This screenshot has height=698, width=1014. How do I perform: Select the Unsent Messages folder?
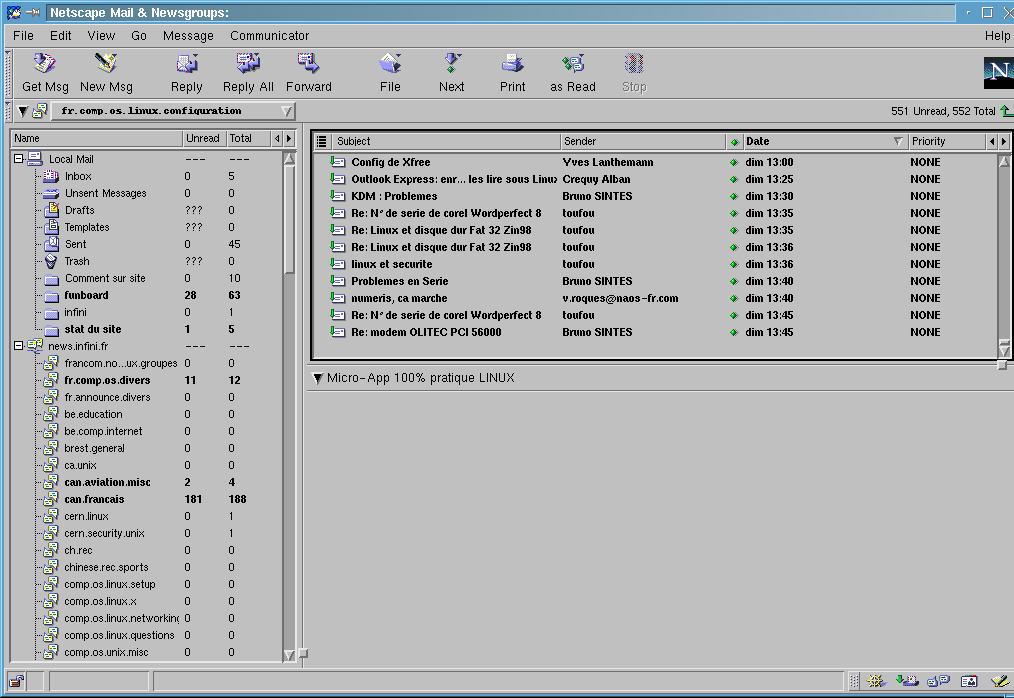coord(105,193)
